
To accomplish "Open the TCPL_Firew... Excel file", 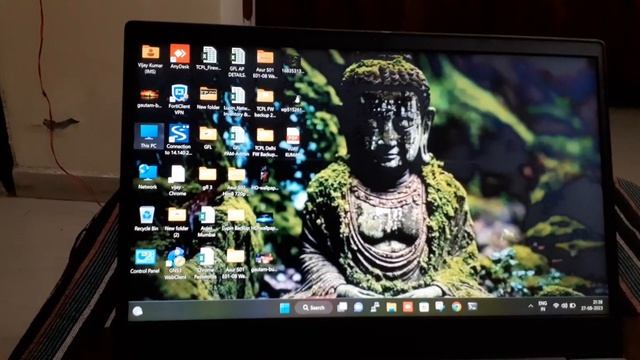I will pyautogui.click(x=209, y=58).
